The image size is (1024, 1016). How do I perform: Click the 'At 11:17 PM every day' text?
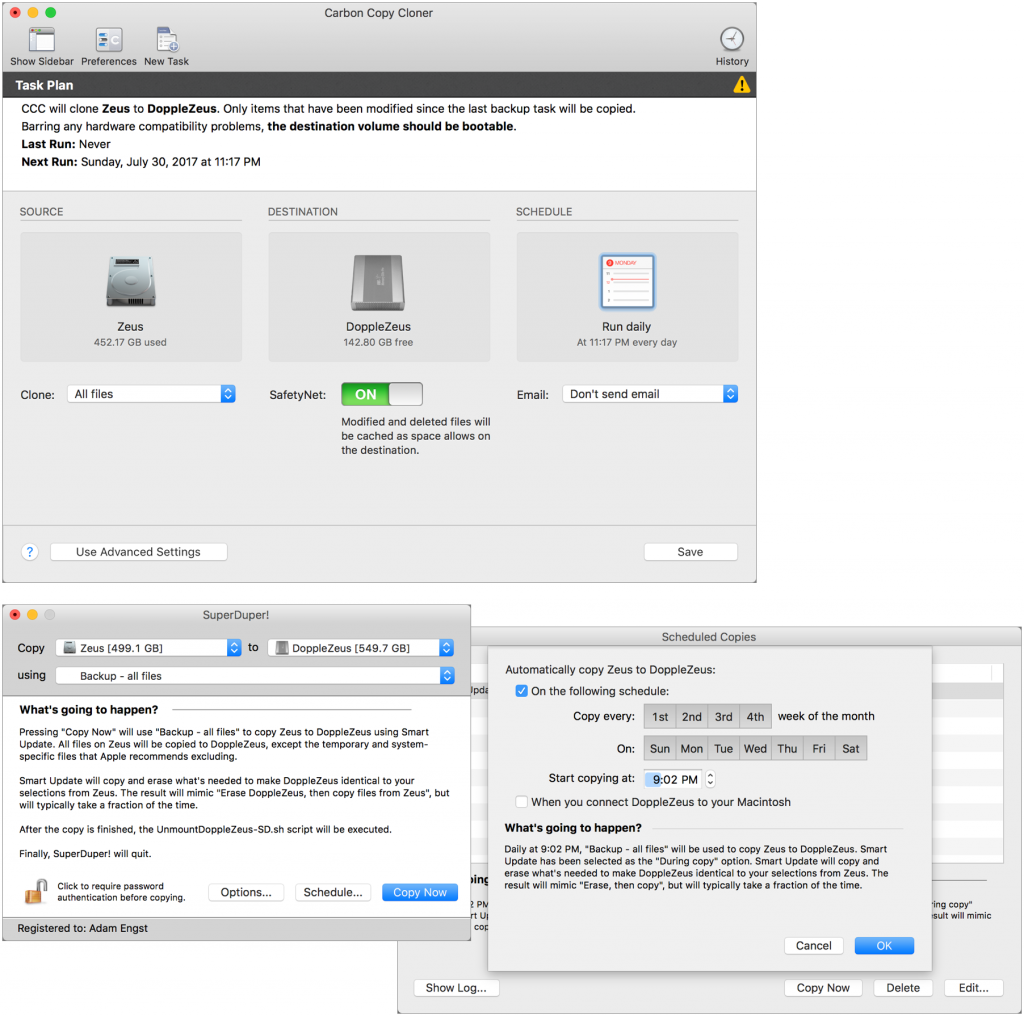pos(627,342)
